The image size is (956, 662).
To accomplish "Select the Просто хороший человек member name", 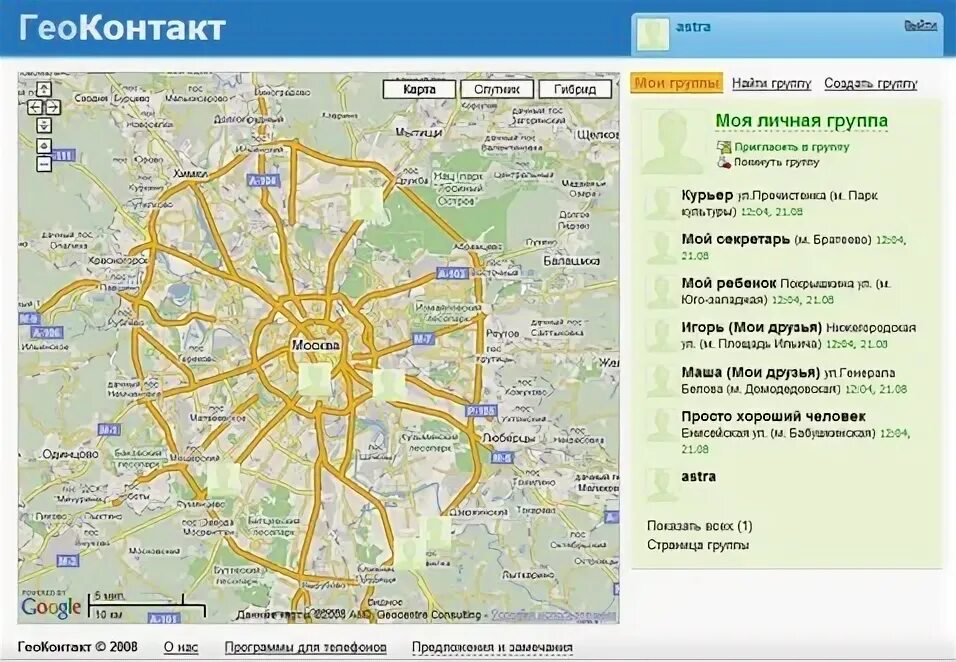I will 774,417.
